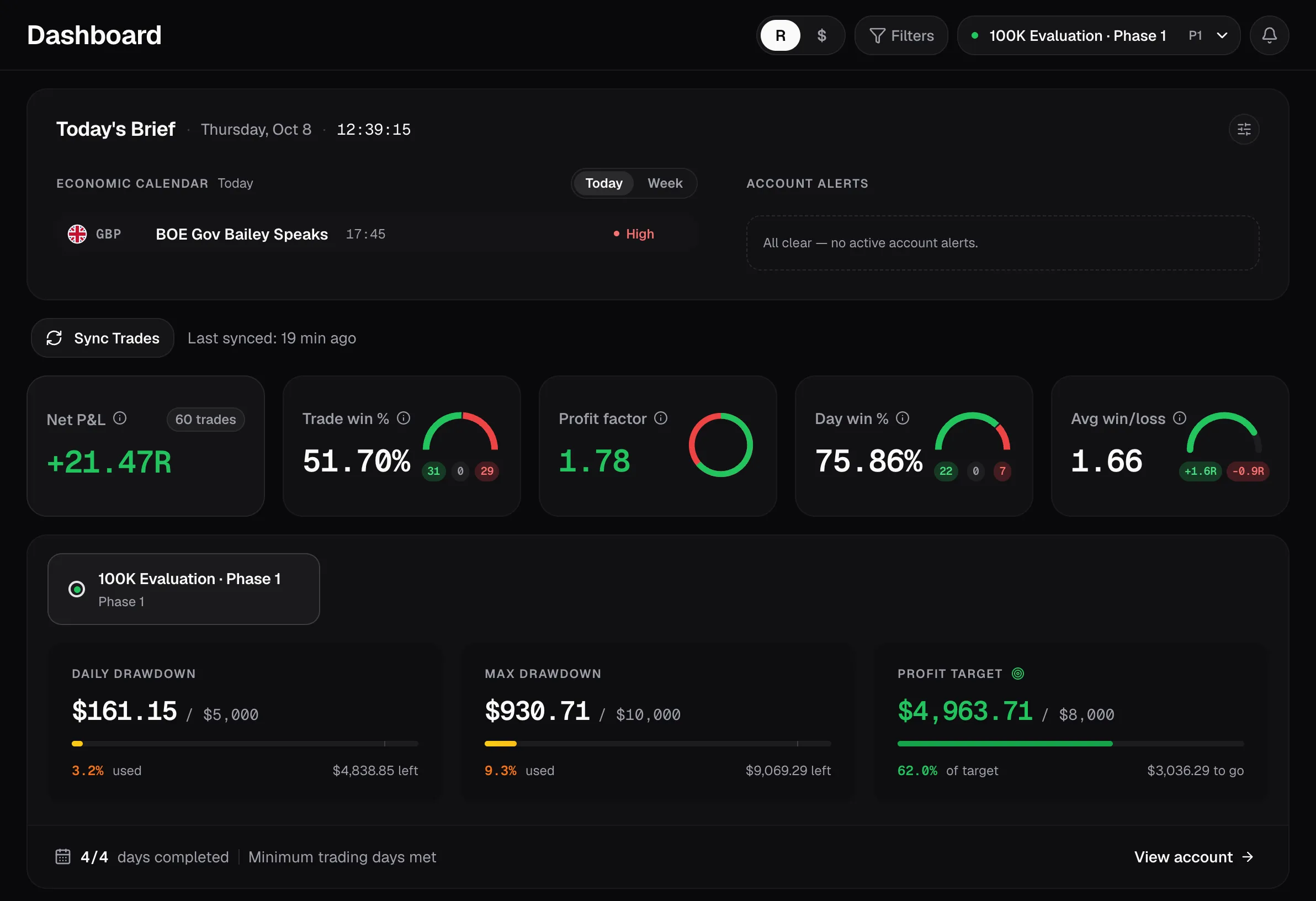Click the "Last synced: 19 min ago" text
Viewport: 1316px width, 901px height.
272,338
